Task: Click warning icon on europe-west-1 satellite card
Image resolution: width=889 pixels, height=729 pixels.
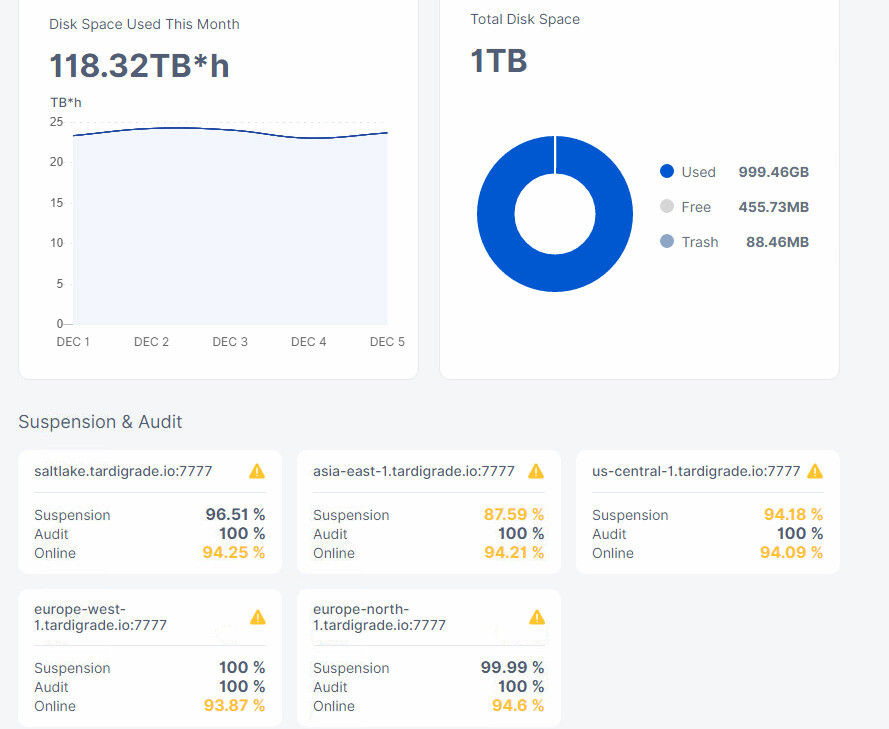Action: tap(258, 617)
